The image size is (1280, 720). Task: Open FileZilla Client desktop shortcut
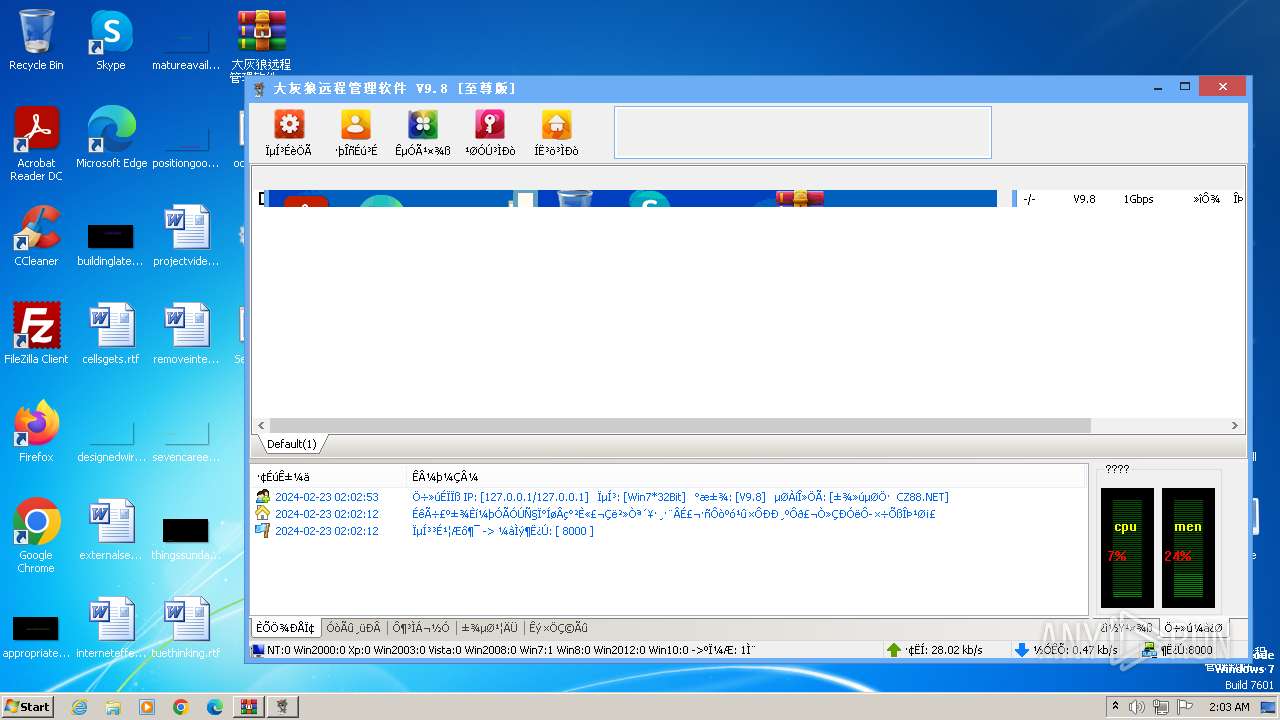36,334
